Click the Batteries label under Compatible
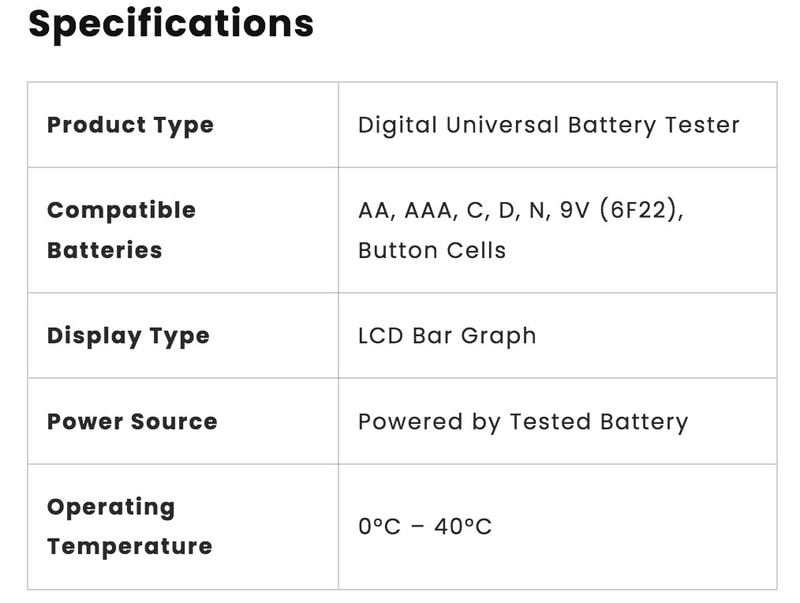 (104, 250)
